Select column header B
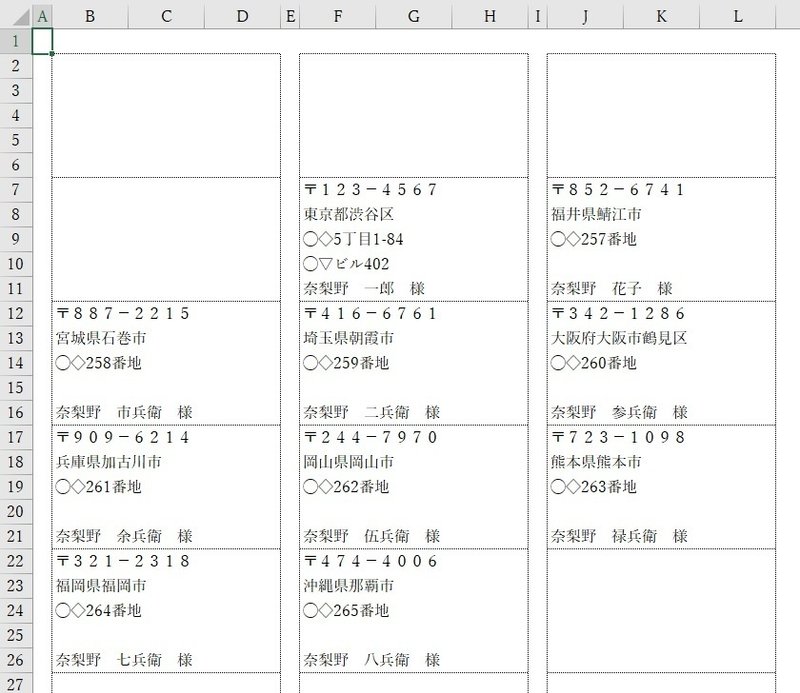 pos(90,16)
